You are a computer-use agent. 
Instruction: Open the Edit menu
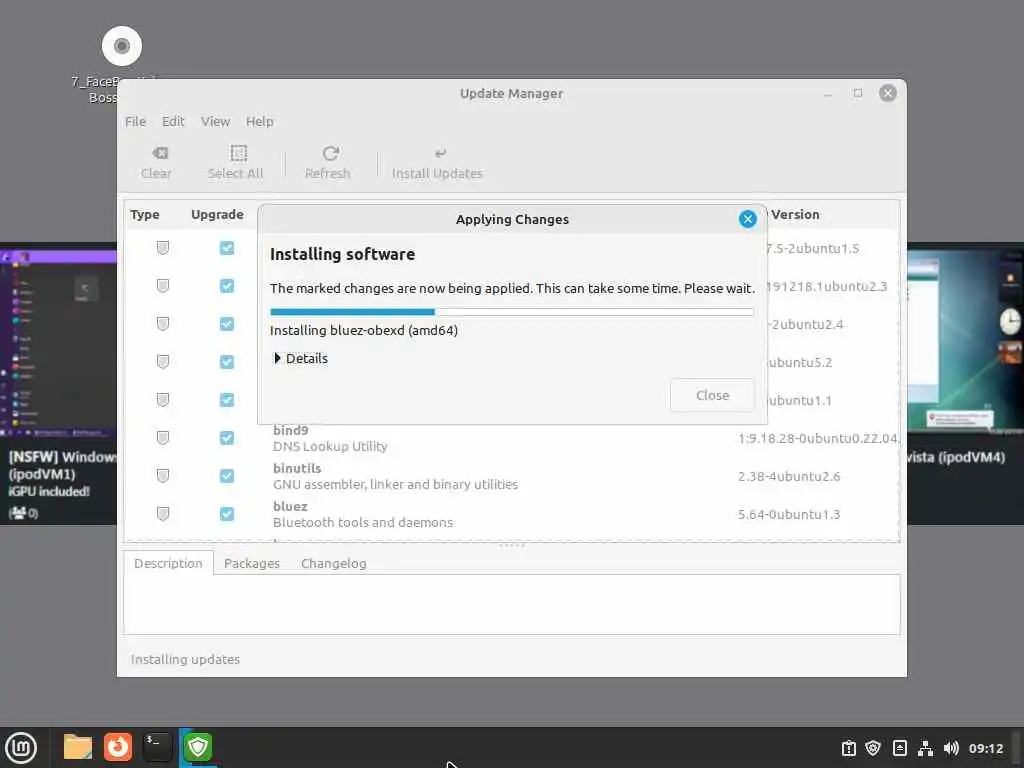(x=173, y=121)
